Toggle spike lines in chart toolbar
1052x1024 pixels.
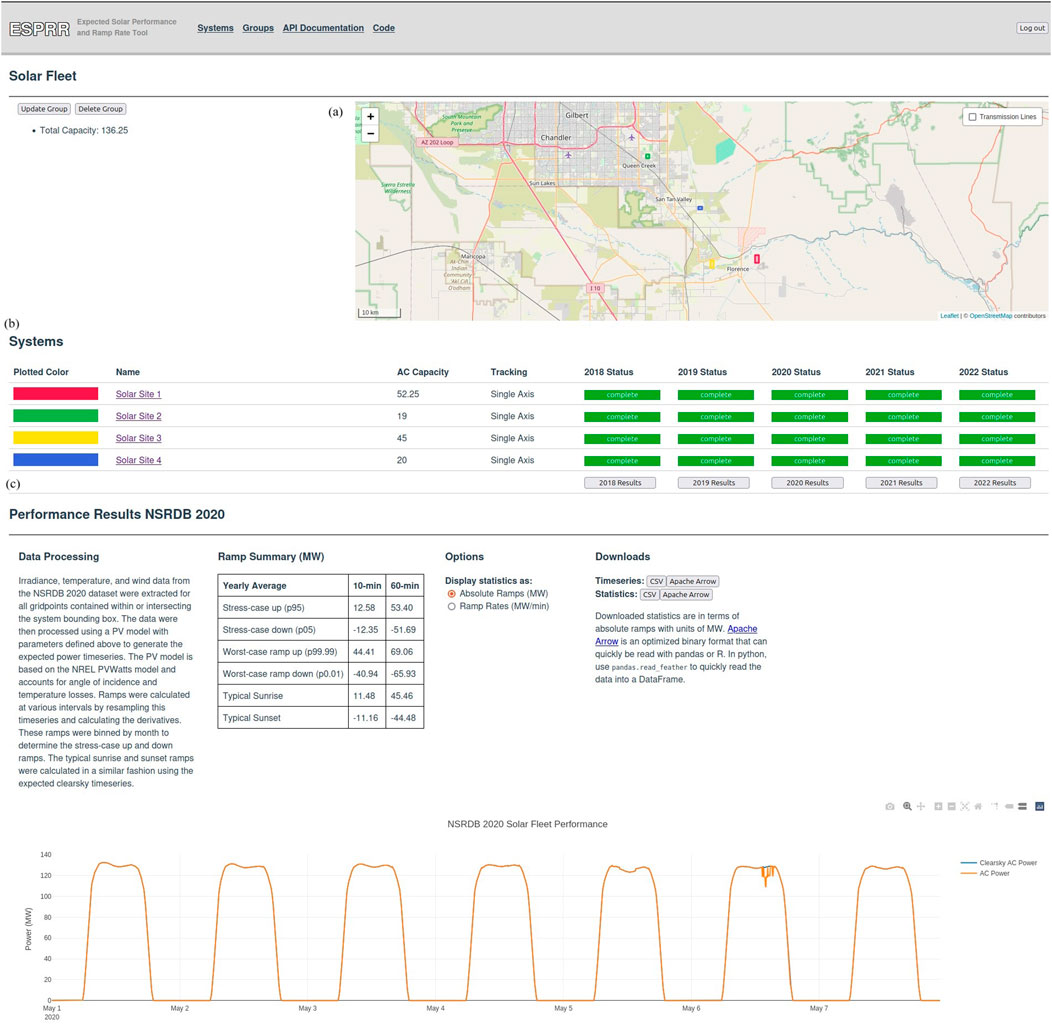[995, 807]
